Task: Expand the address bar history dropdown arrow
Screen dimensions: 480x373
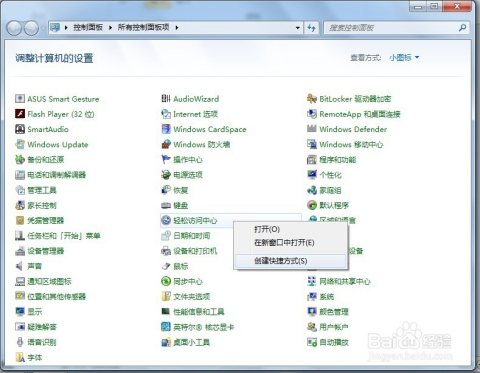Action: tap(298, 28)
